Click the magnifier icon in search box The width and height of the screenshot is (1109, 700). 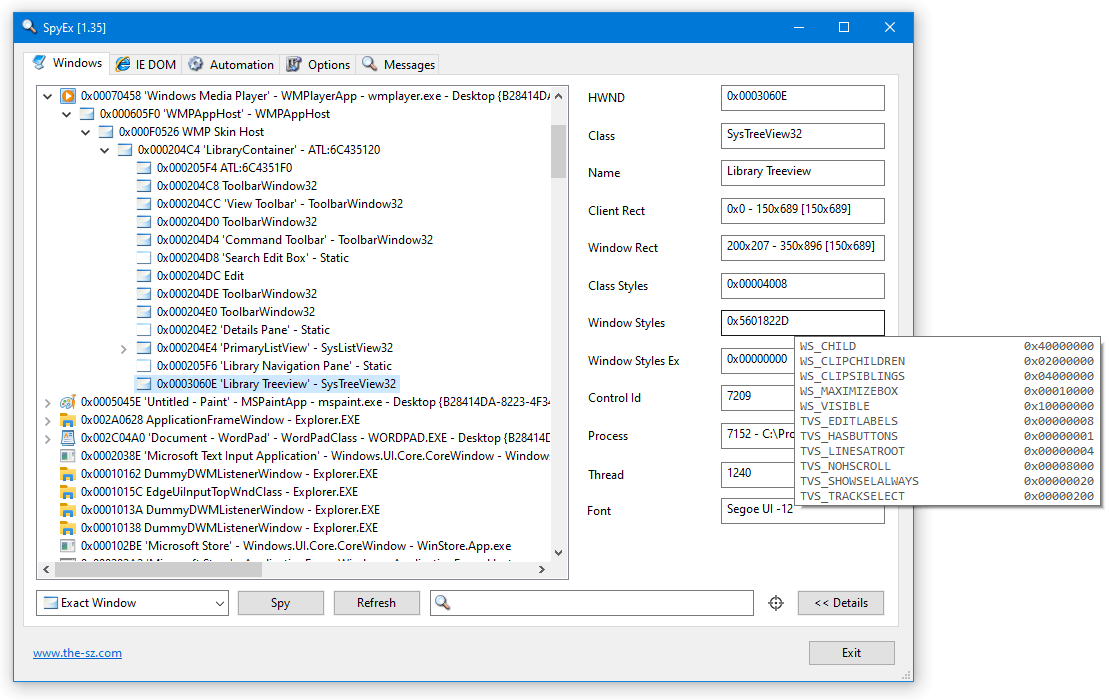point(443,603)
